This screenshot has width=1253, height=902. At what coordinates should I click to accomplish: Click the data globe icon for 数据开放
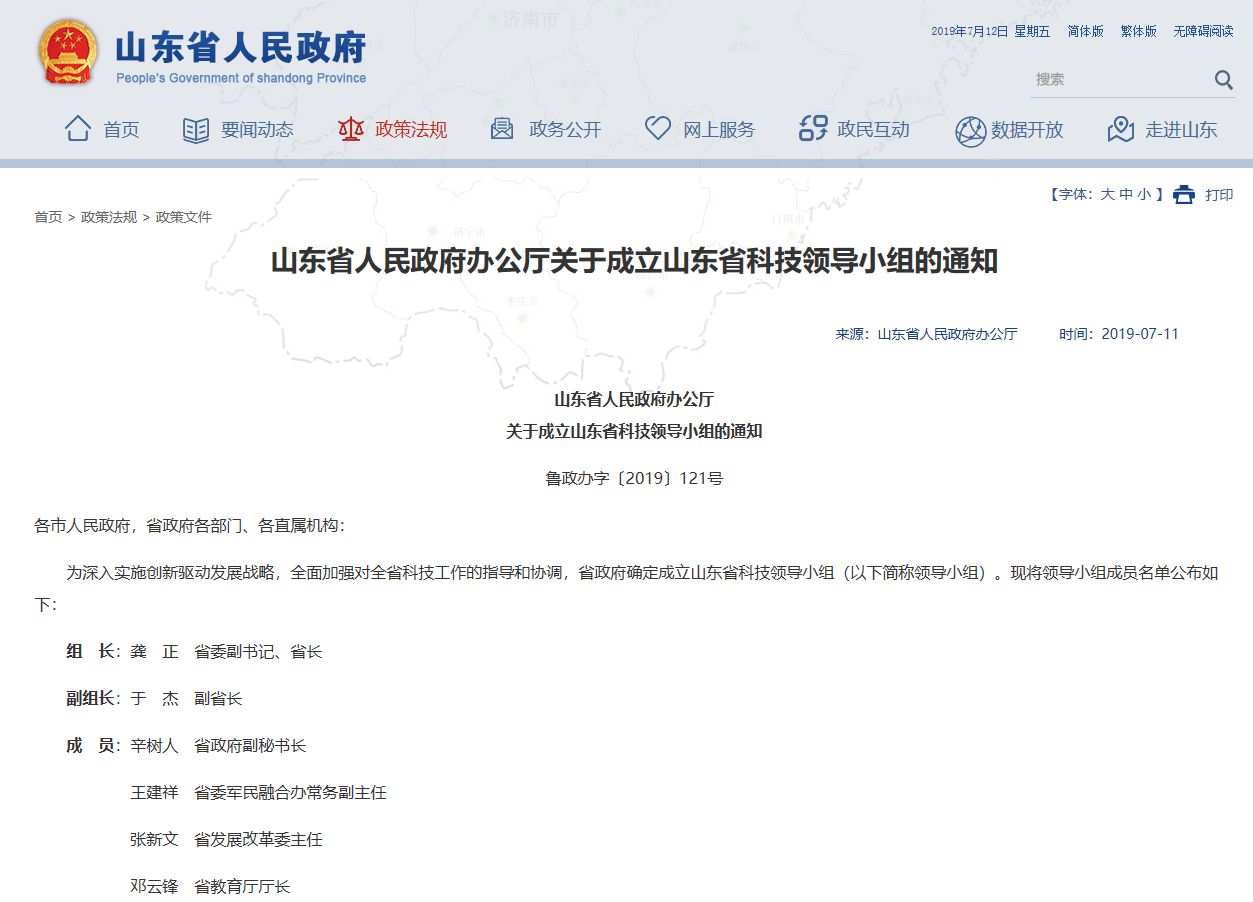[969, 130]
